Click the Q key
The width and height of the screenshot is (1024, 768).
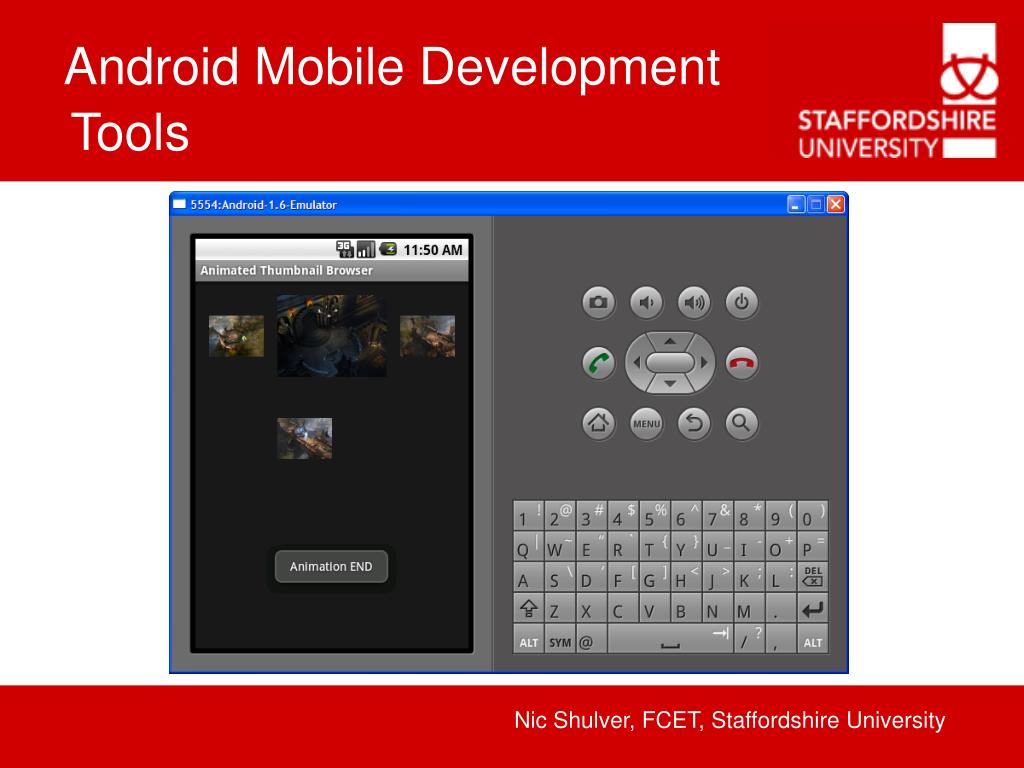coord(528,546)
